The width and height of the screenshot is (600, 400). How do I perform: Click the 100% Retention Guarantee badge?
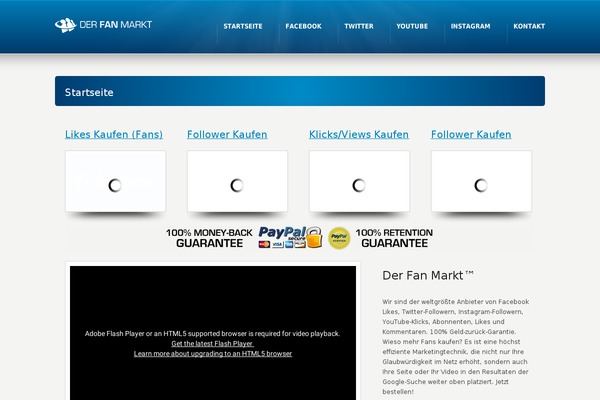pyautogui.click(x=394, y=238)
